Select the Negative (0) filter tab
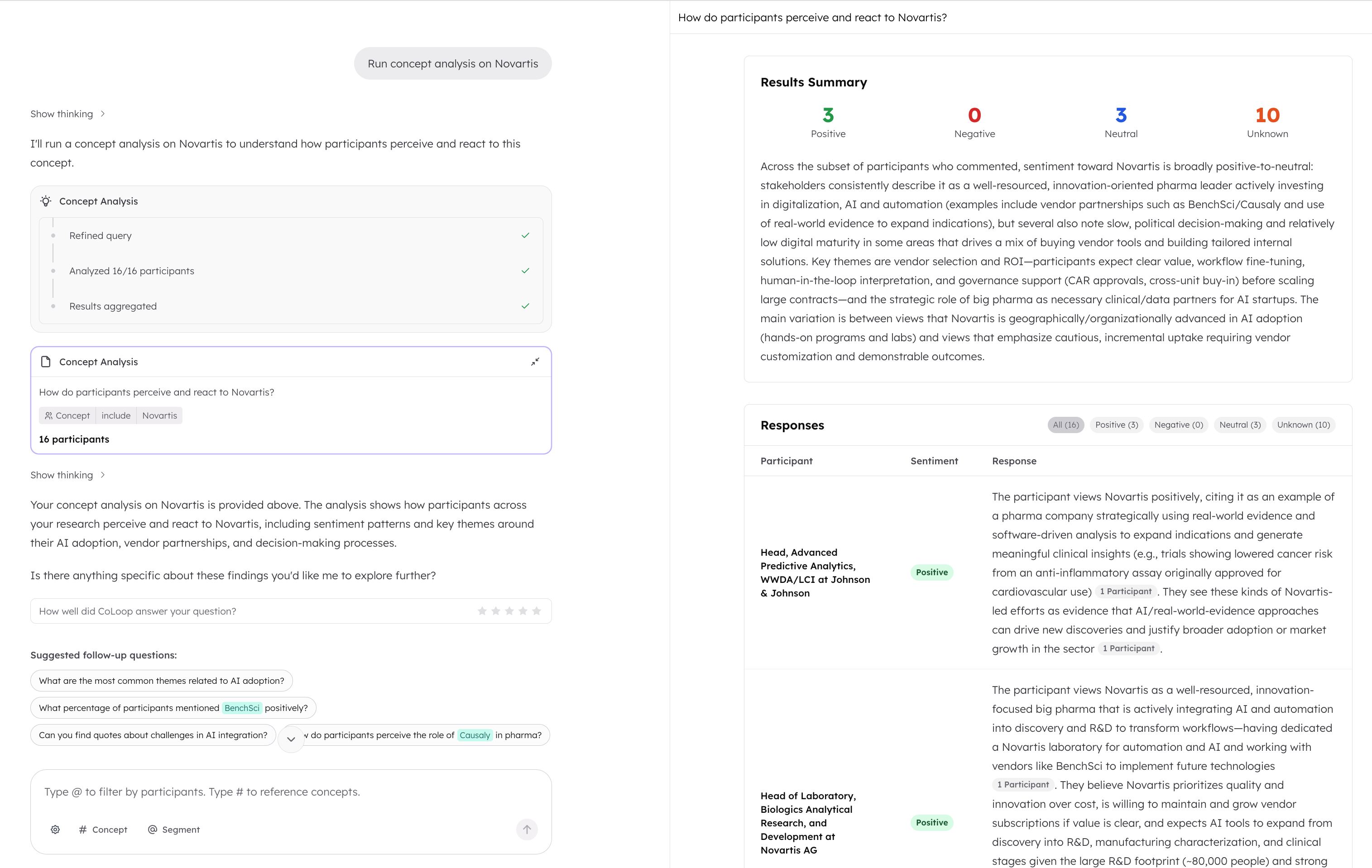The image size is (1372, 868). [1178, 425]
